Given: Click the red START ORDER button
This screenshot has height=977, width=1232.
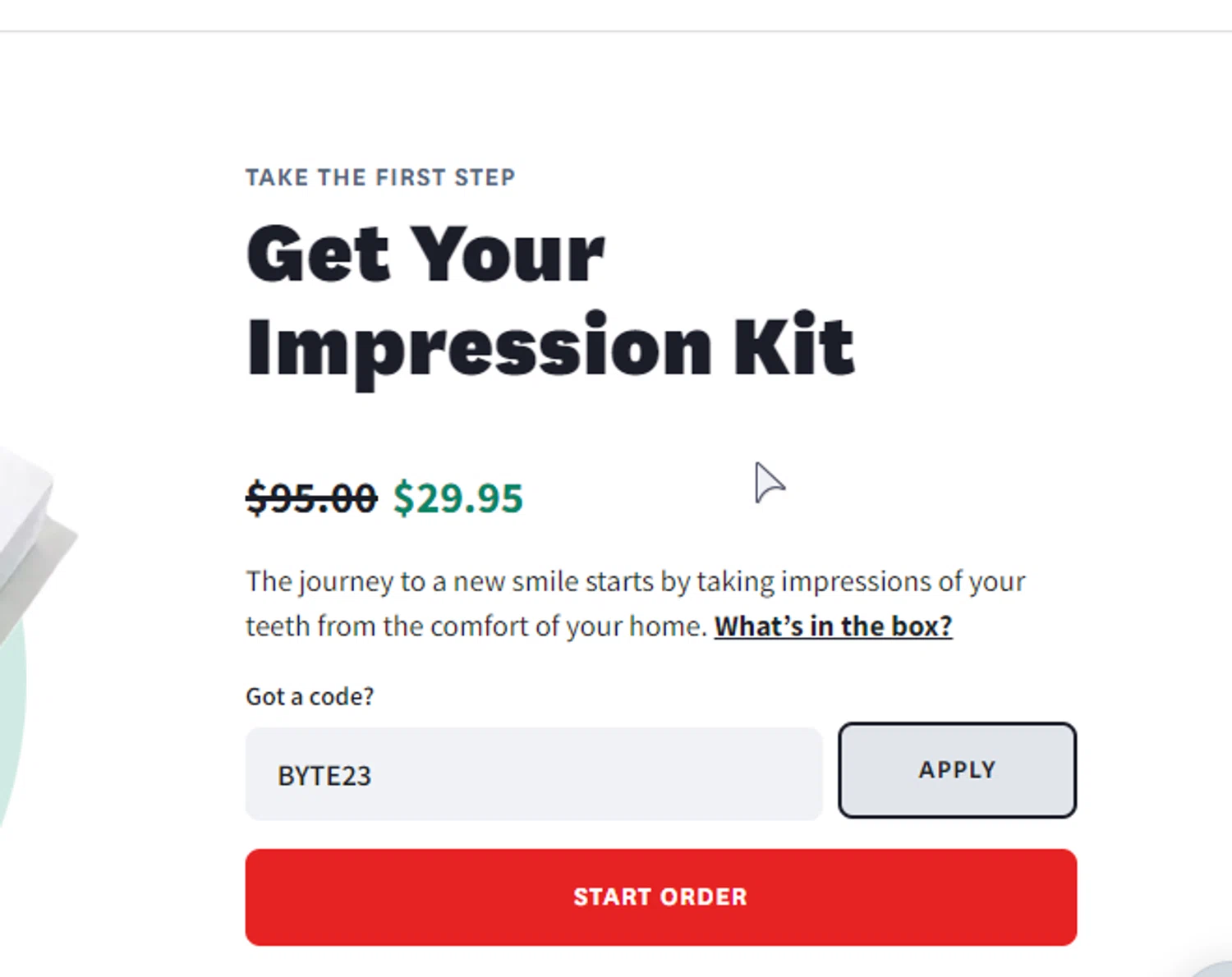Looking at the screenshot, I should click(660, 897).
